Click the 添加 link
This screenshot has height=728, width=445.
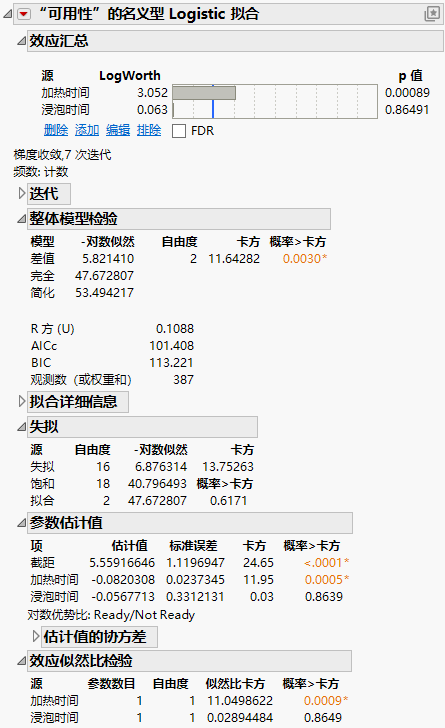point(87,130)
